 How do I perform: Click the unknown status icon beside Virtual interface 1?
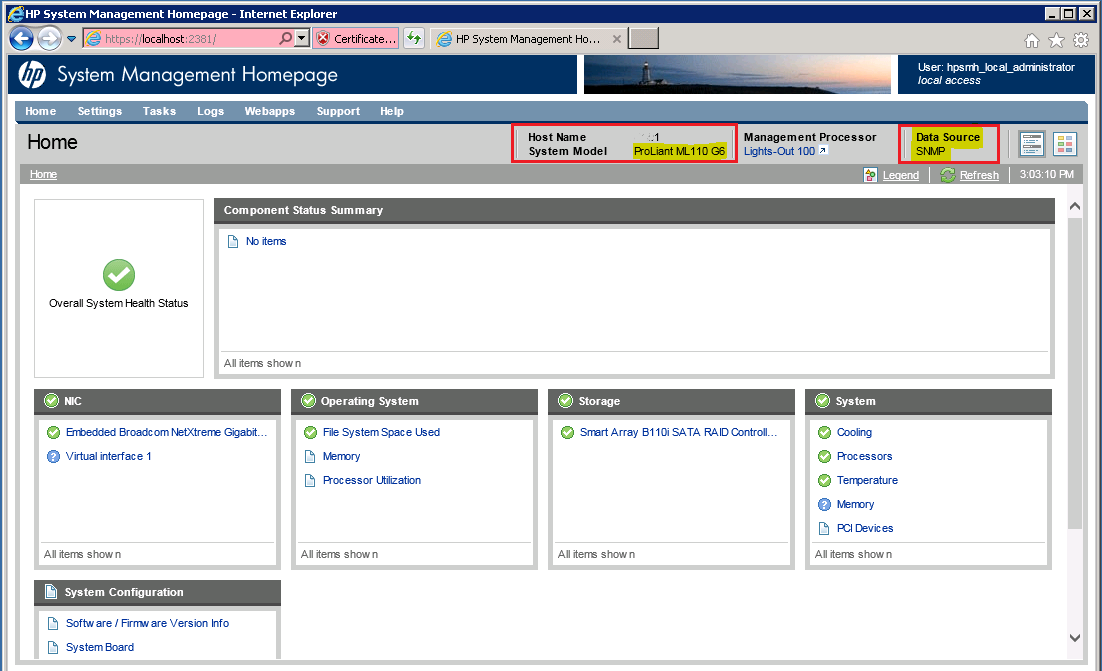tap(53, 456)
